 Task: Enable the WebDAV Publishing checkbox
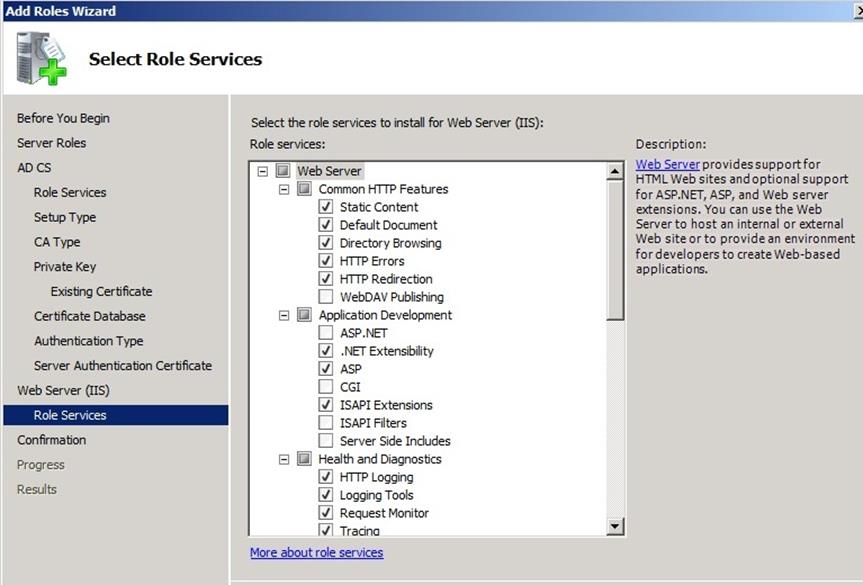pos(326,297)
